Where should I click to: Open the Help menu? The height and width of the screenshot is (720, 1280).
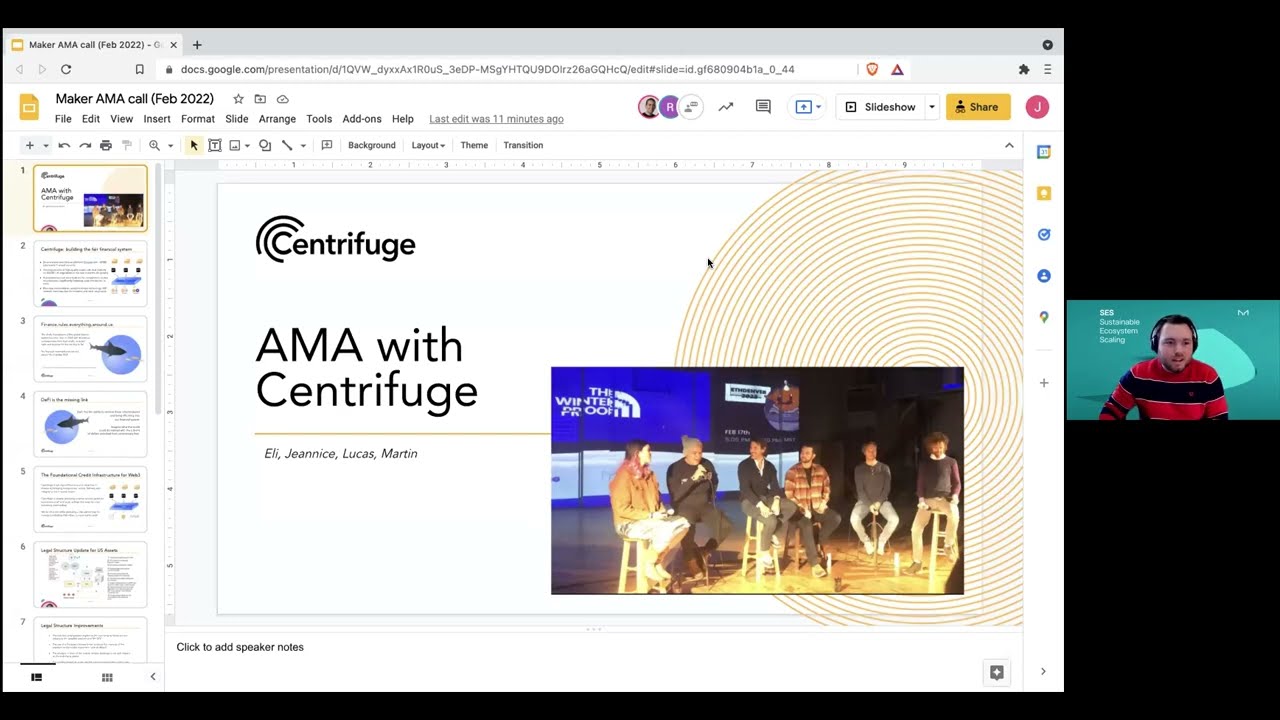[403, 119]
